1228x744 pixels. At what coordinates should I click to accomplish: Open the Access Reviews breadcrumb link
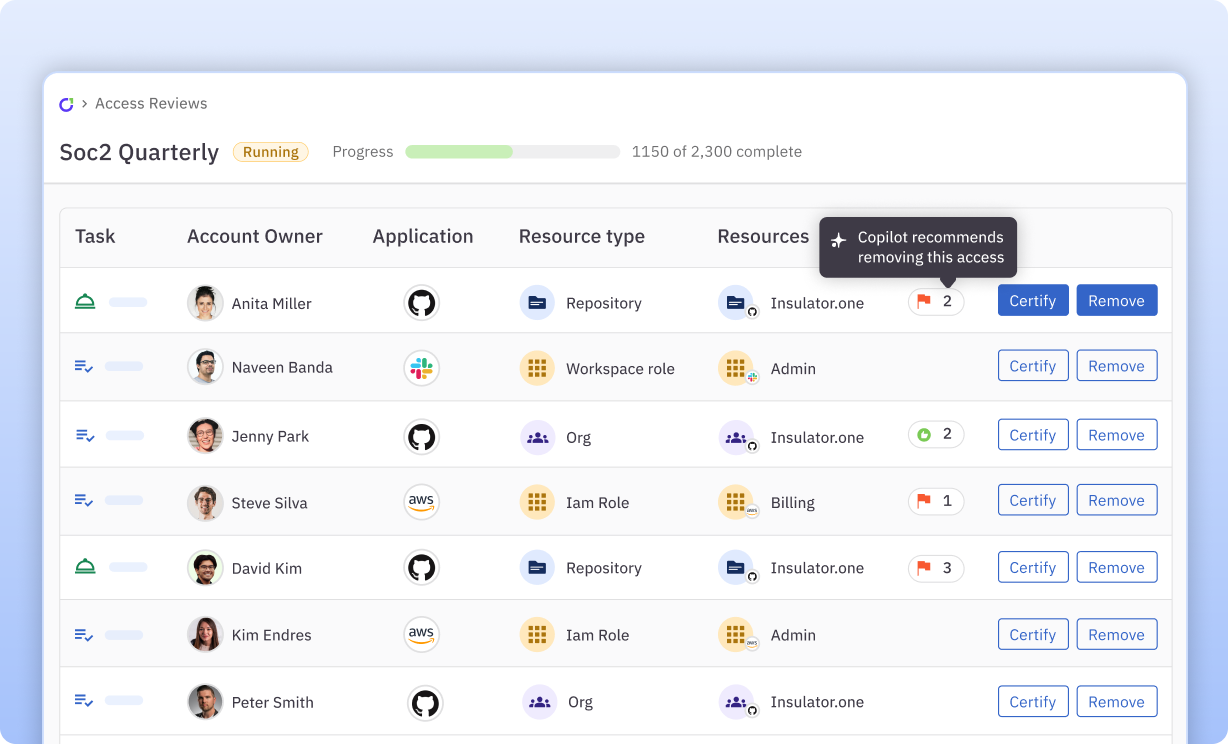tap(151, 103)
